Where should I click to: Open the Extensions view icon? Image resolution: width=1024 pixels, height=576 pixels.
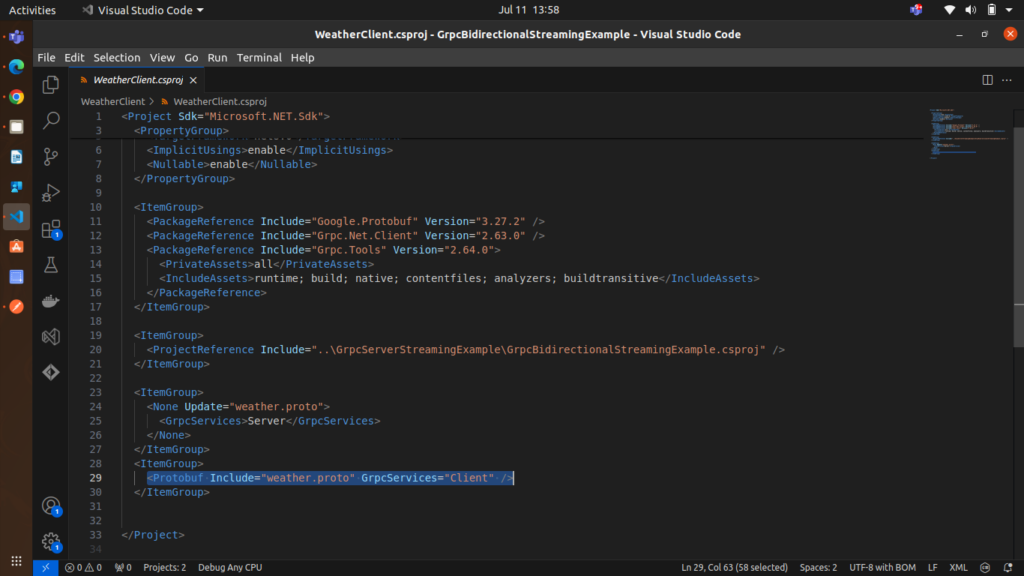[51, 229]
